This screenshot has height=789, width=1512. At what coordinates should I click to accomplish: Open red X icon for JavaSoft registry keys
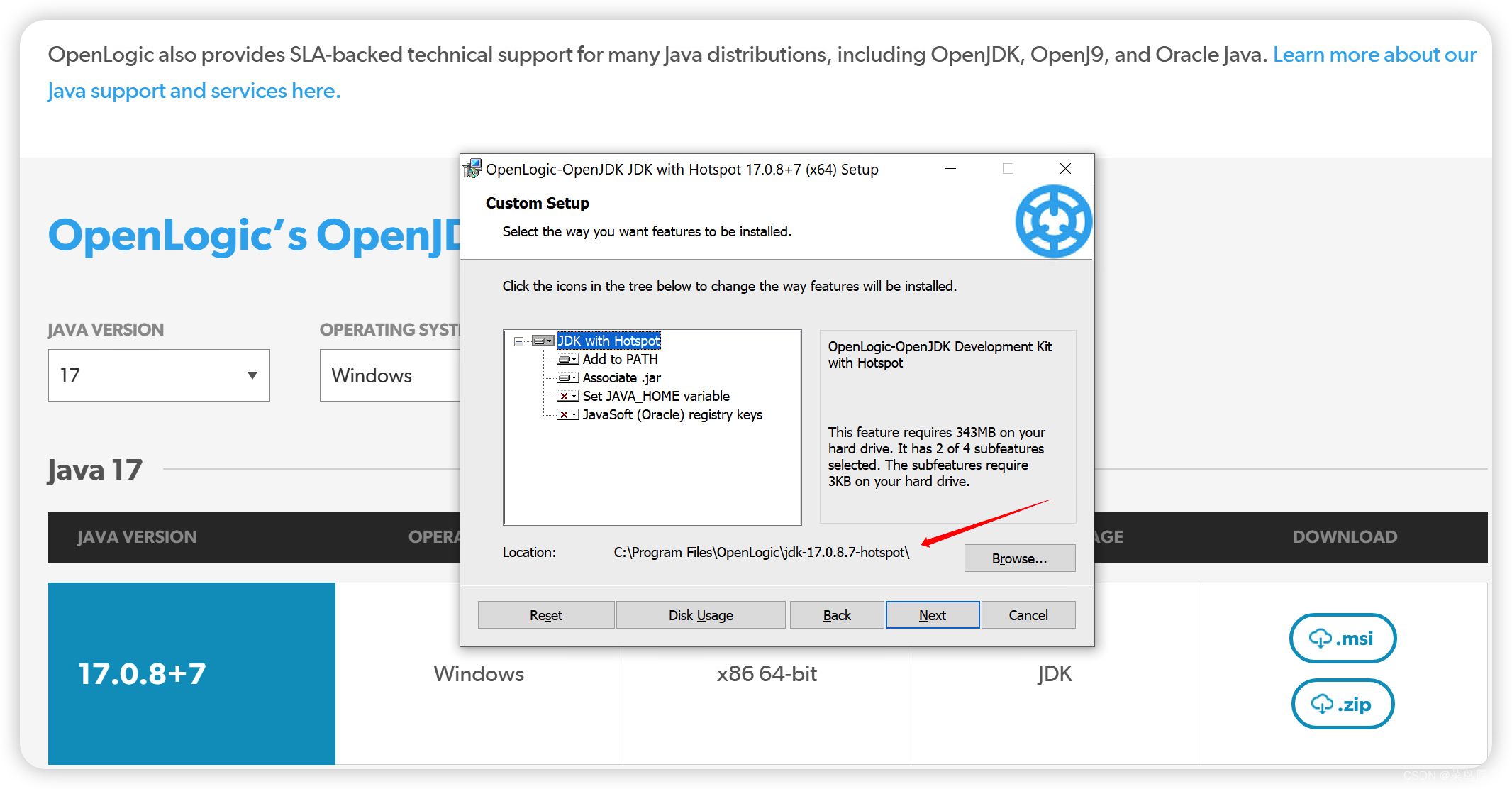(x=568, y=415)
